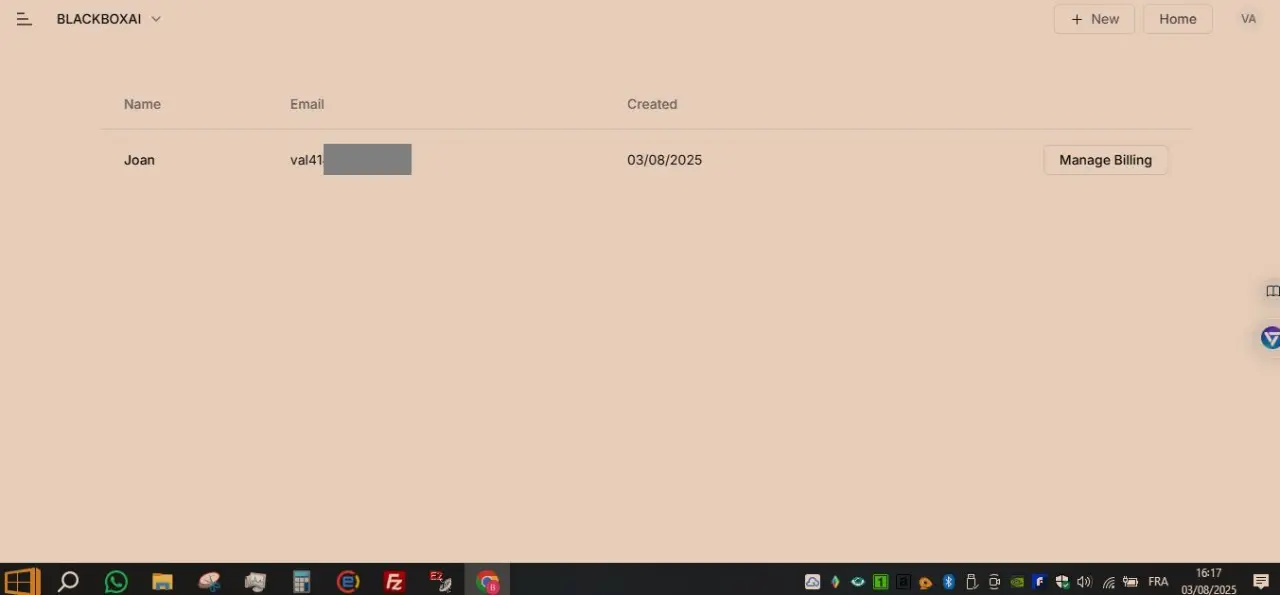Screen dimensions: 1280x595
Task: Open the Bluetooth tray icon
Action: [949, 581]
